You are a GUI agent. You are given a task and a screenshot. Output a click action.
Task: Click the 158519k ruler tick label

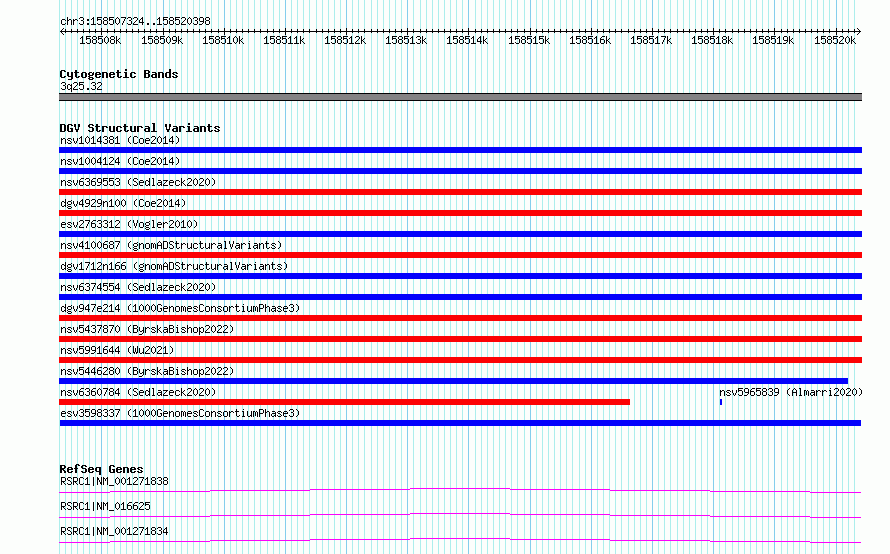pos(773,40)
